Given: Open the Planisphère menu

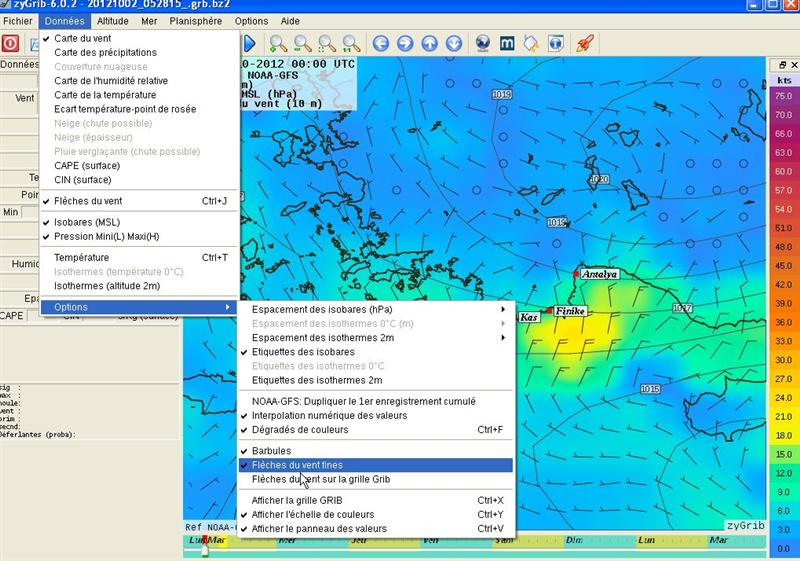Looking at the screenshot, I should pos(195,21).
